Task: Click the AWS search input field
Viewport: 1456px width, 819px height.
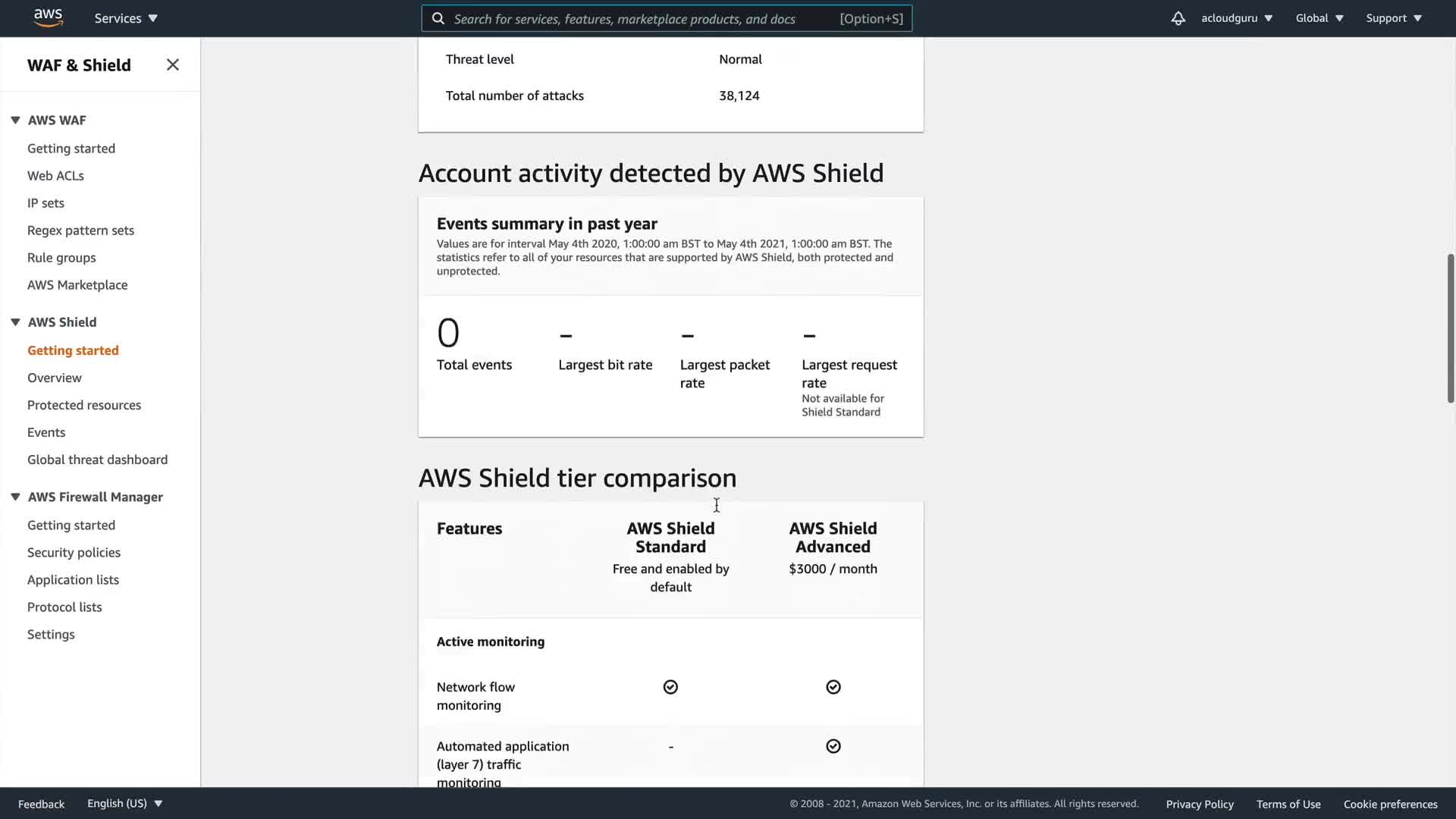Action: 645,19
